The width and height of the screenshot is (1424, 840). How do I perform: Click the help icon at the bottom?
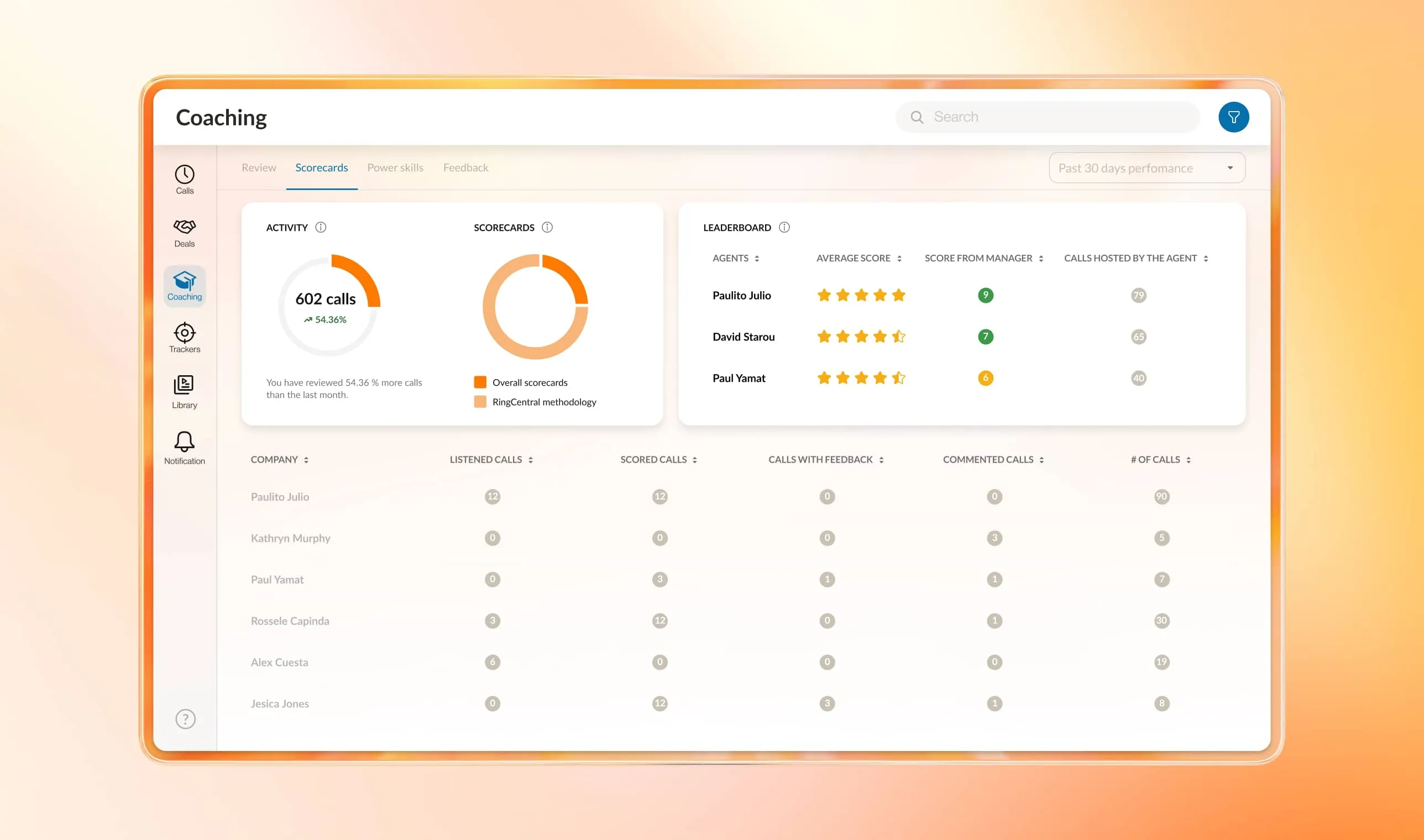click(x=185, y=718)
